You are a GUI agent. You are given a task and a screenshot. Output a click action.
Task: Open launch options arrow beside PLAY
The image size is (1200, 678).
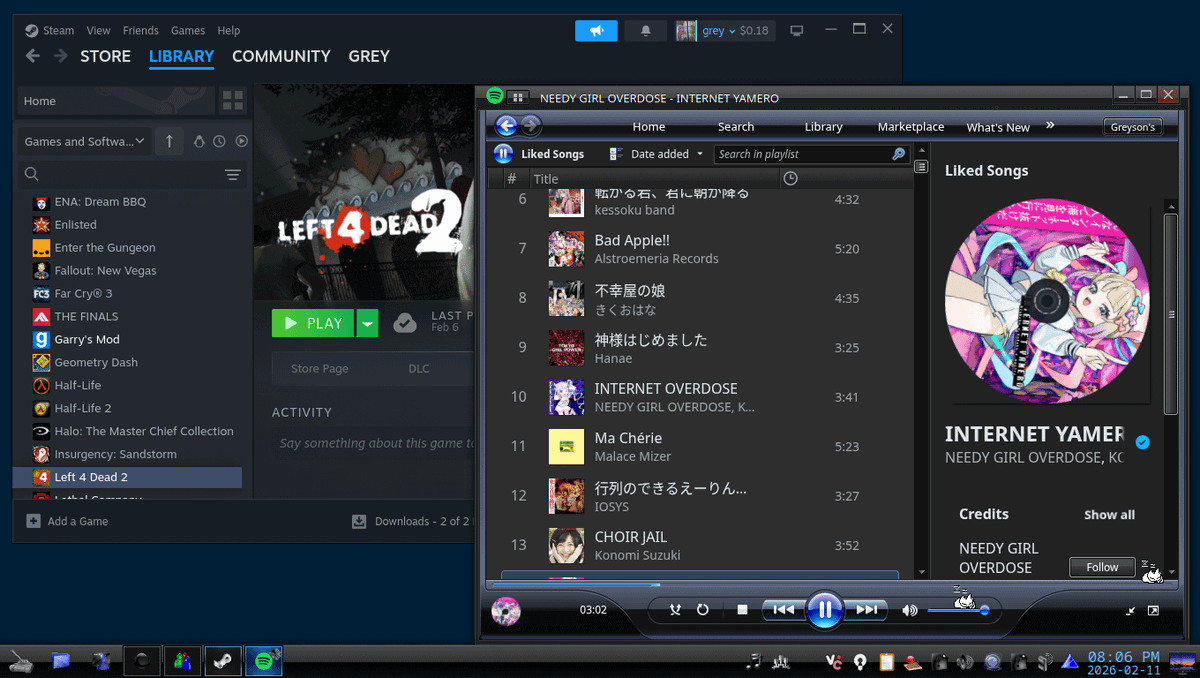click(x=368, y=323)
